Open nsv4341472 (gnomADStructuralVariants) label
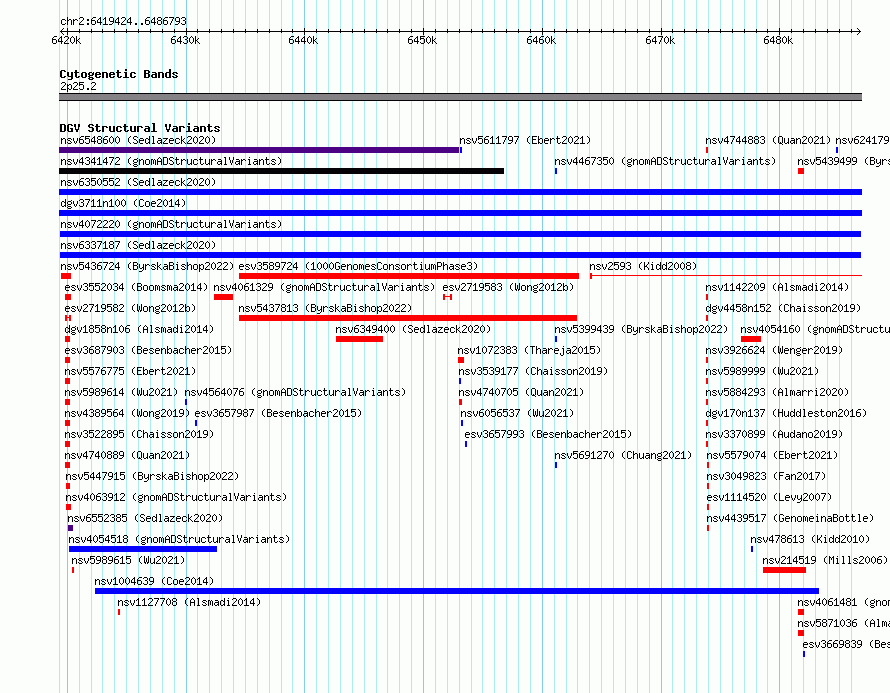This screenshot has height=693, width=890. 171,161
